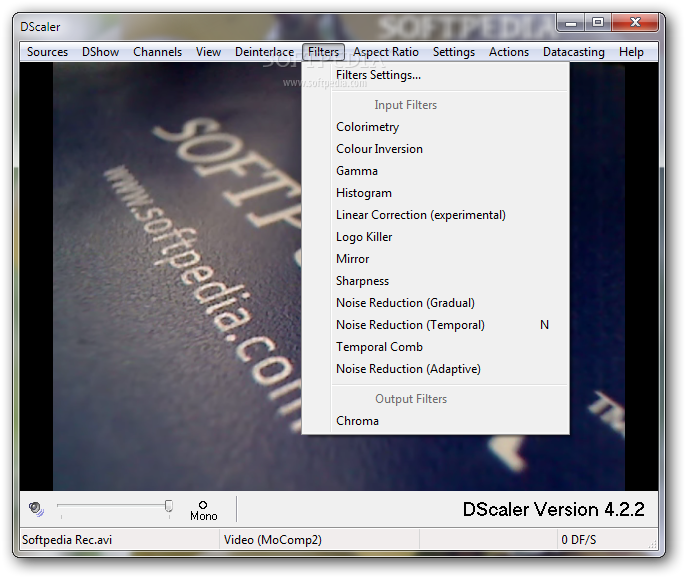686x578 pixels.
Task: Close the DScaler window
Action: [635, 22]
